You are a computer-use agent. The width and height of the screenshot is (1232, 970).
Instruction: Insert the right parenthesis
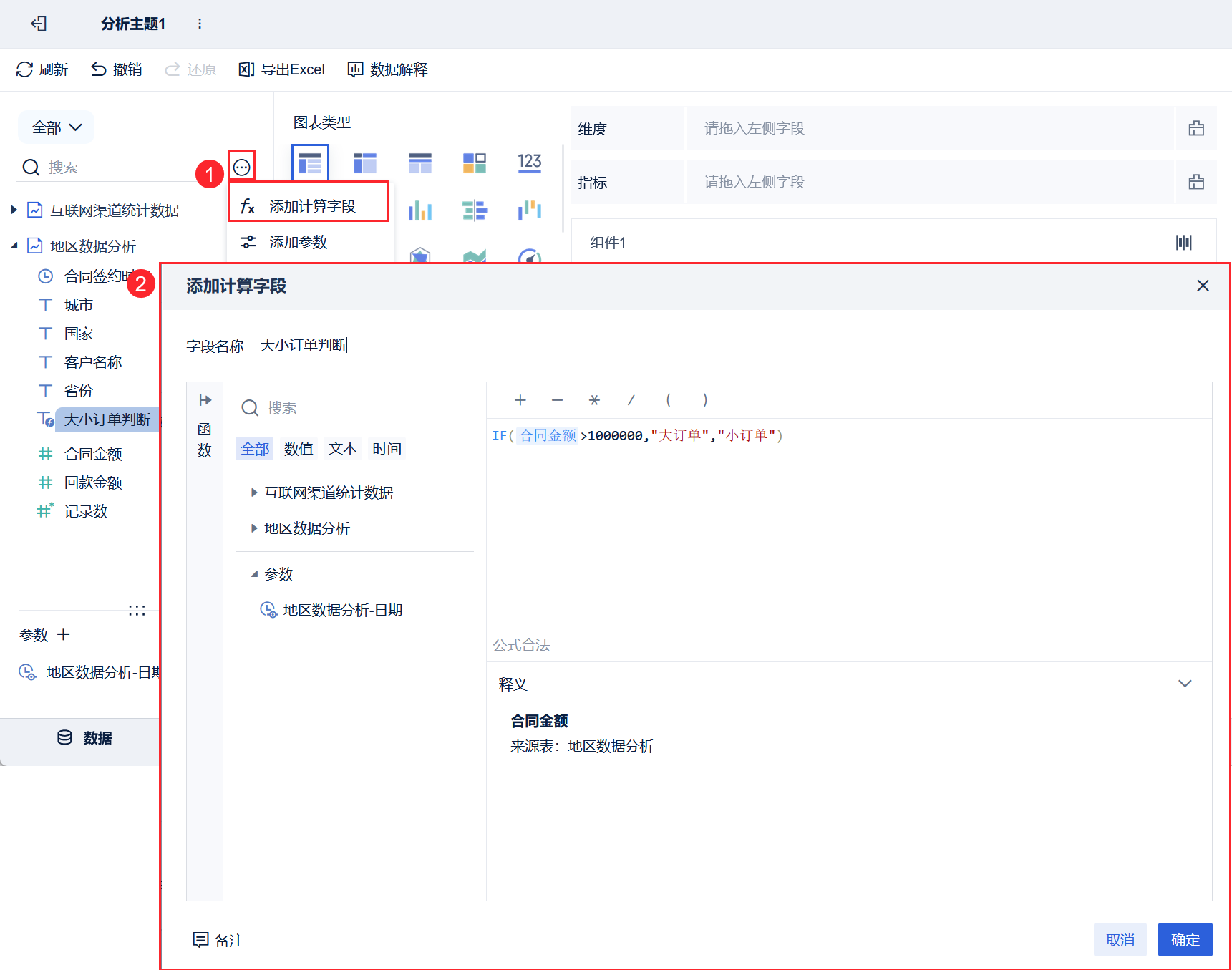coord(705,400)
